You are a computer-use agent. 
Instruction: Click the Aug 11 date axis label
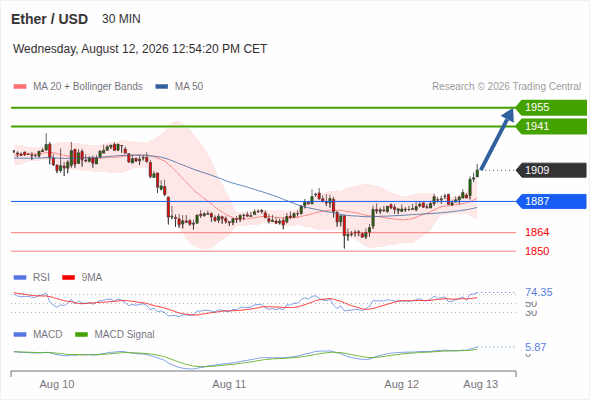point(229,385)
